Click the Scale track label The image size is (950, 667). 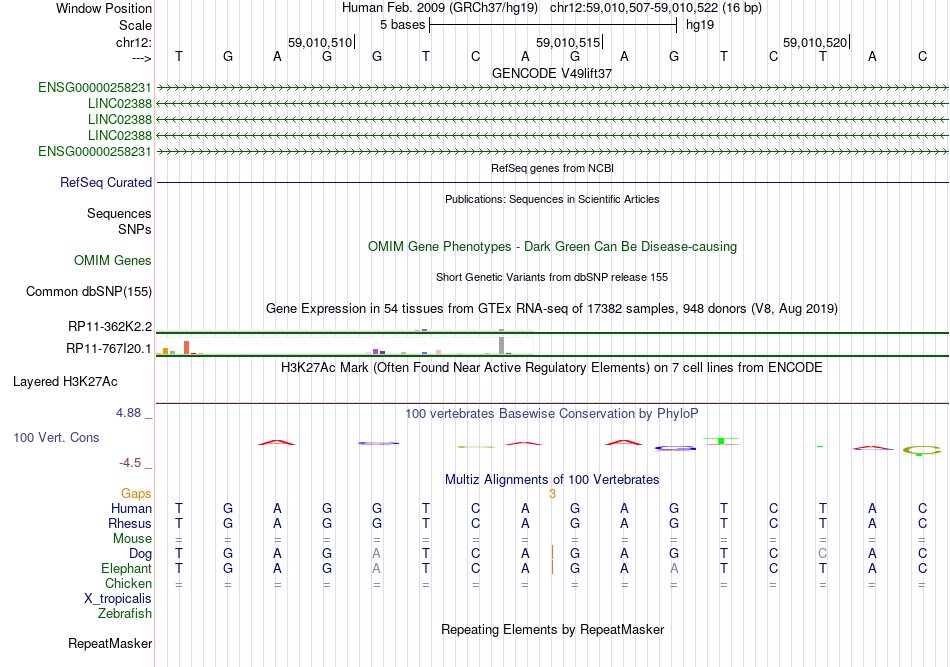[135, 25]
